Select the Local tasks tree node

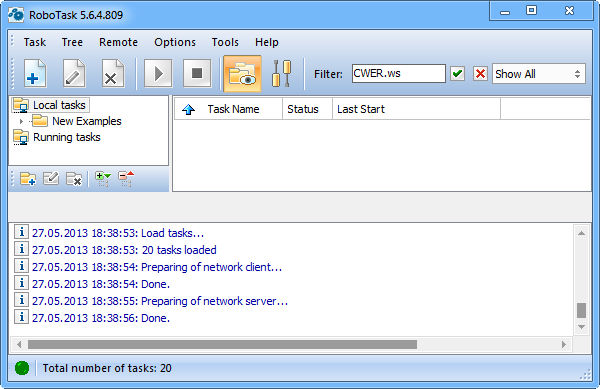point(59,105)
